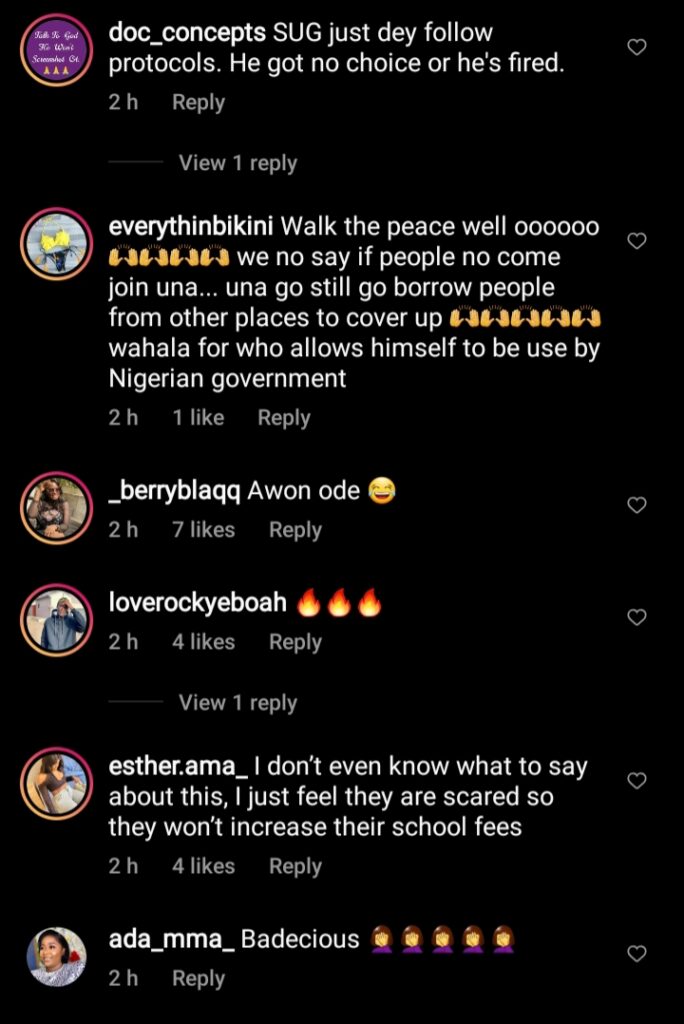Open everythinbikini's avatar
684x1024 pixels.
tap(56, 244)
